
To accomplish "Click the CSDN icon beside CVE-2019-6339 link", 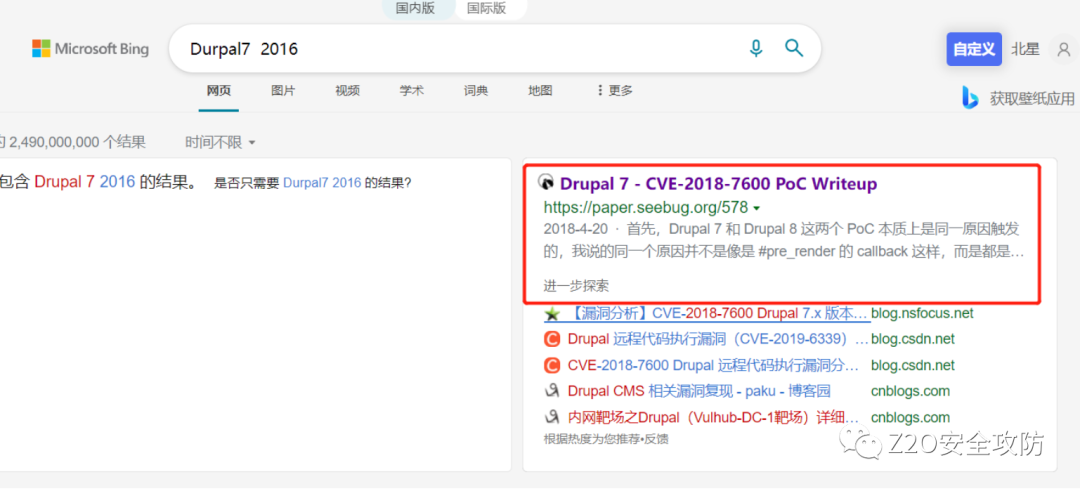I will (552, 339).
